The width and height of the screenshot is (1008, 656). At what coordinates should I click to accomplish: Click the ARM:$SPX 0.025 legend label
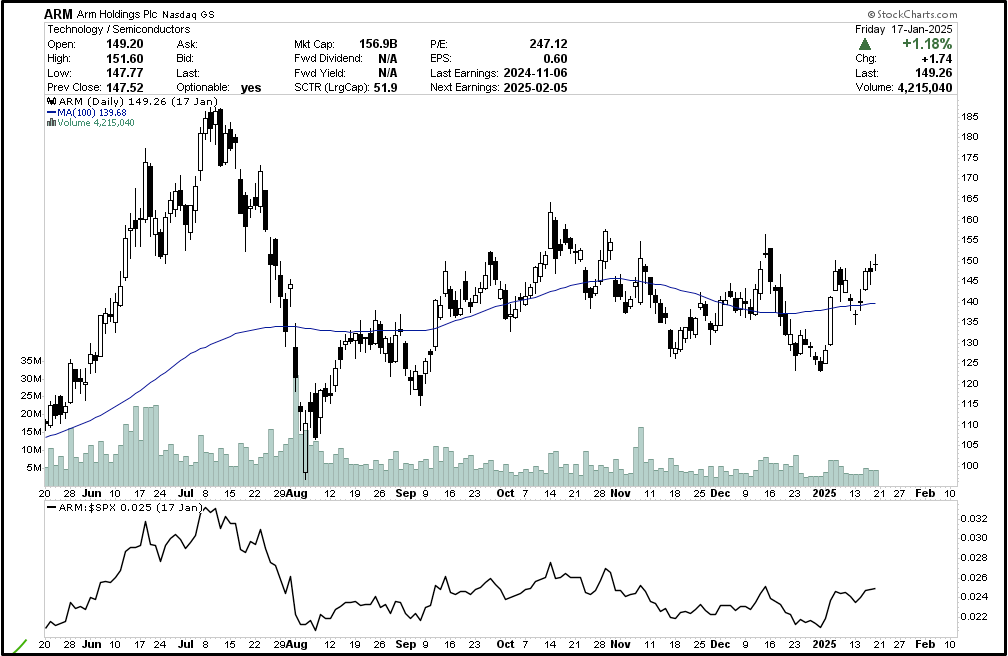[x=130, y=507]
